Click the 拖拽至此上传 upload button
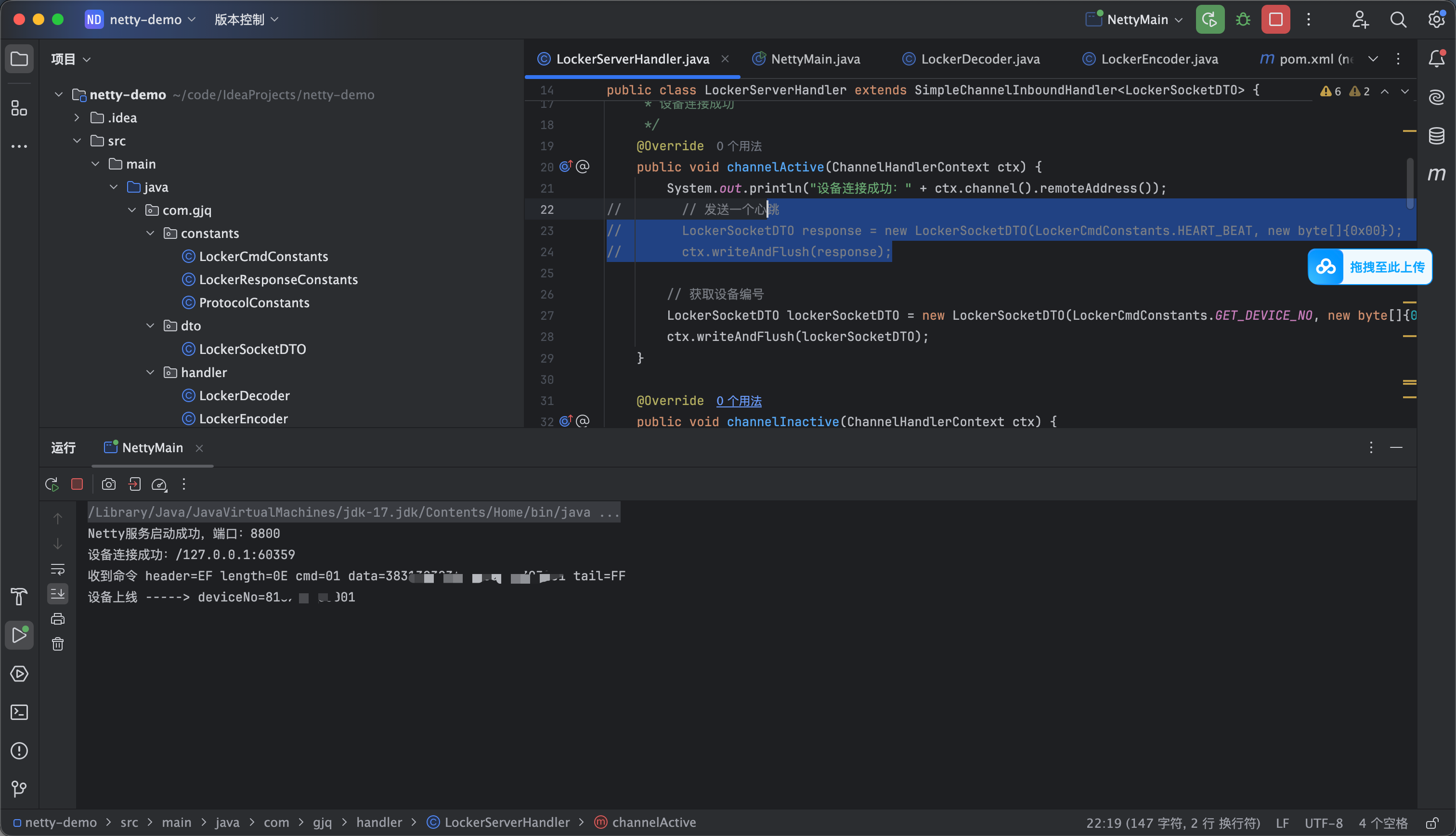Screen dimensions: 1456x836 point(1369,266)
